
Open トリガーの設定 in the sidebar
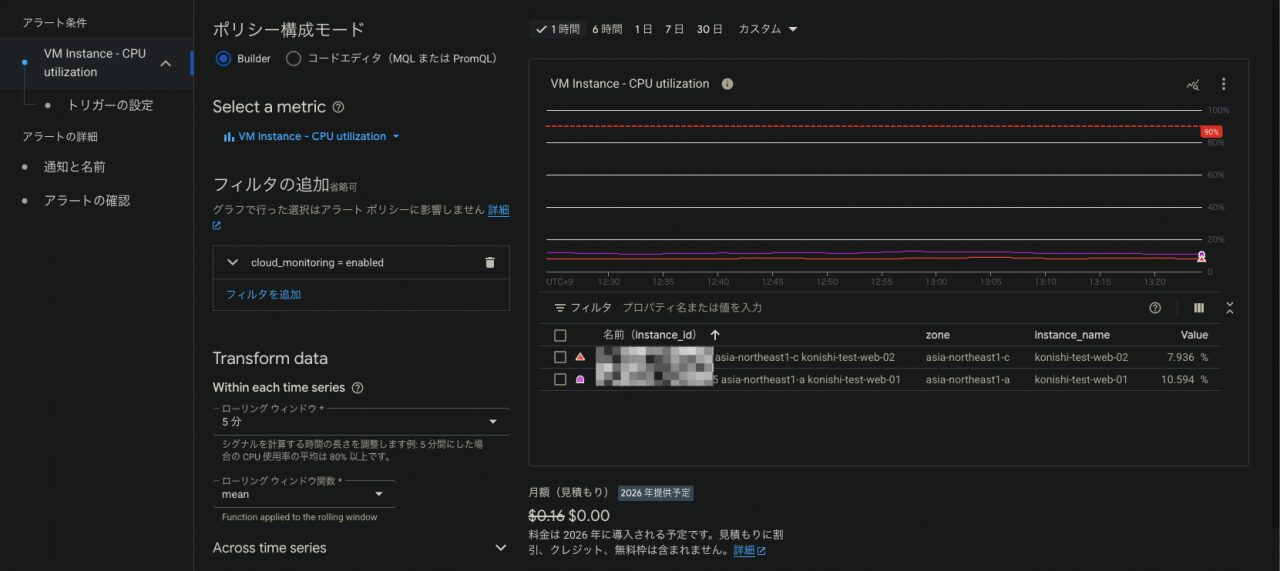109,105
